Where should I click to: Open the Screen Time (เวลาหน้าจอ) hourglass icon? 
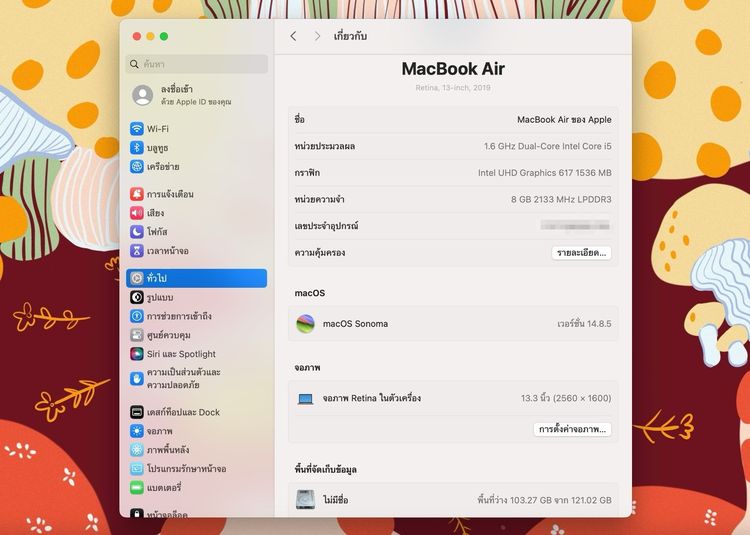tap(137, 251)
